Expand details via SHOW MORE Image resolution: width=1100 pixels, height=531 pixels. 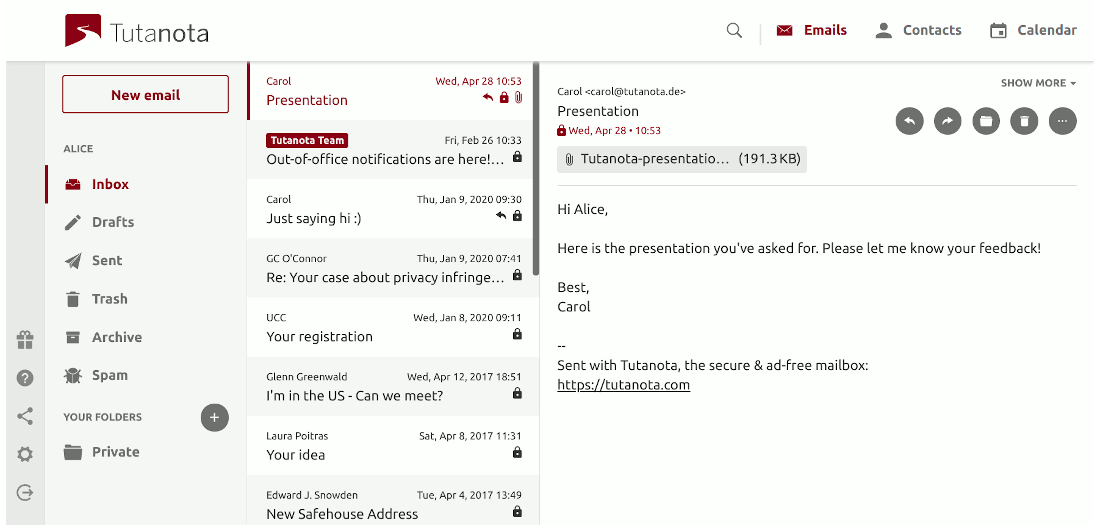[1038, 83]
